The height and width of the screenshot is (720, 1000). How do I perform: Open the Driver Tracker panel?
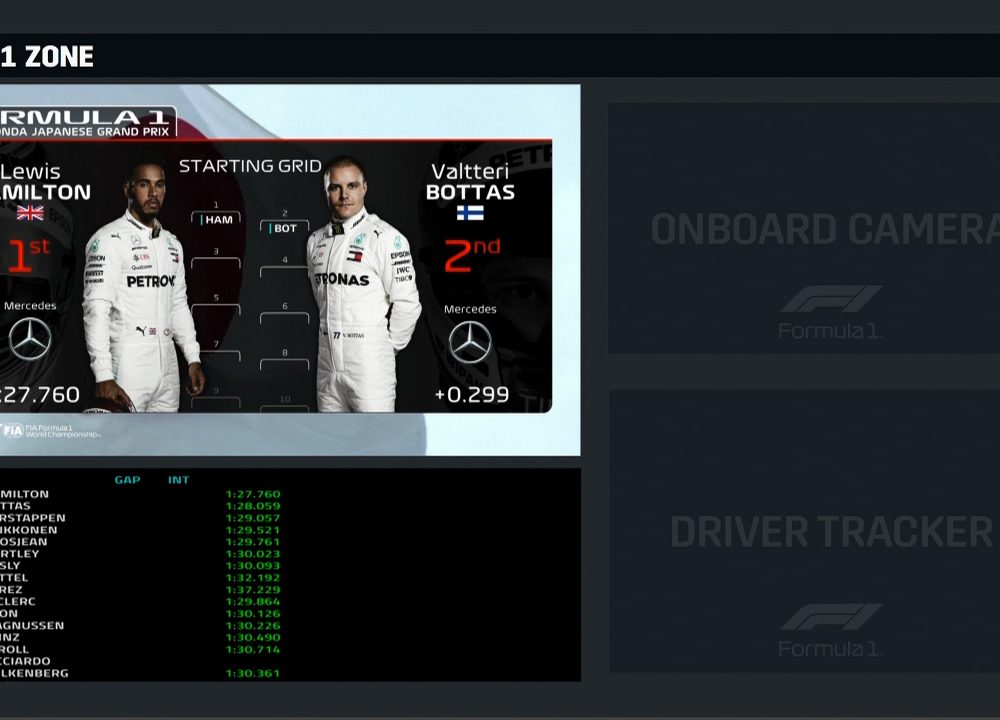804,531
